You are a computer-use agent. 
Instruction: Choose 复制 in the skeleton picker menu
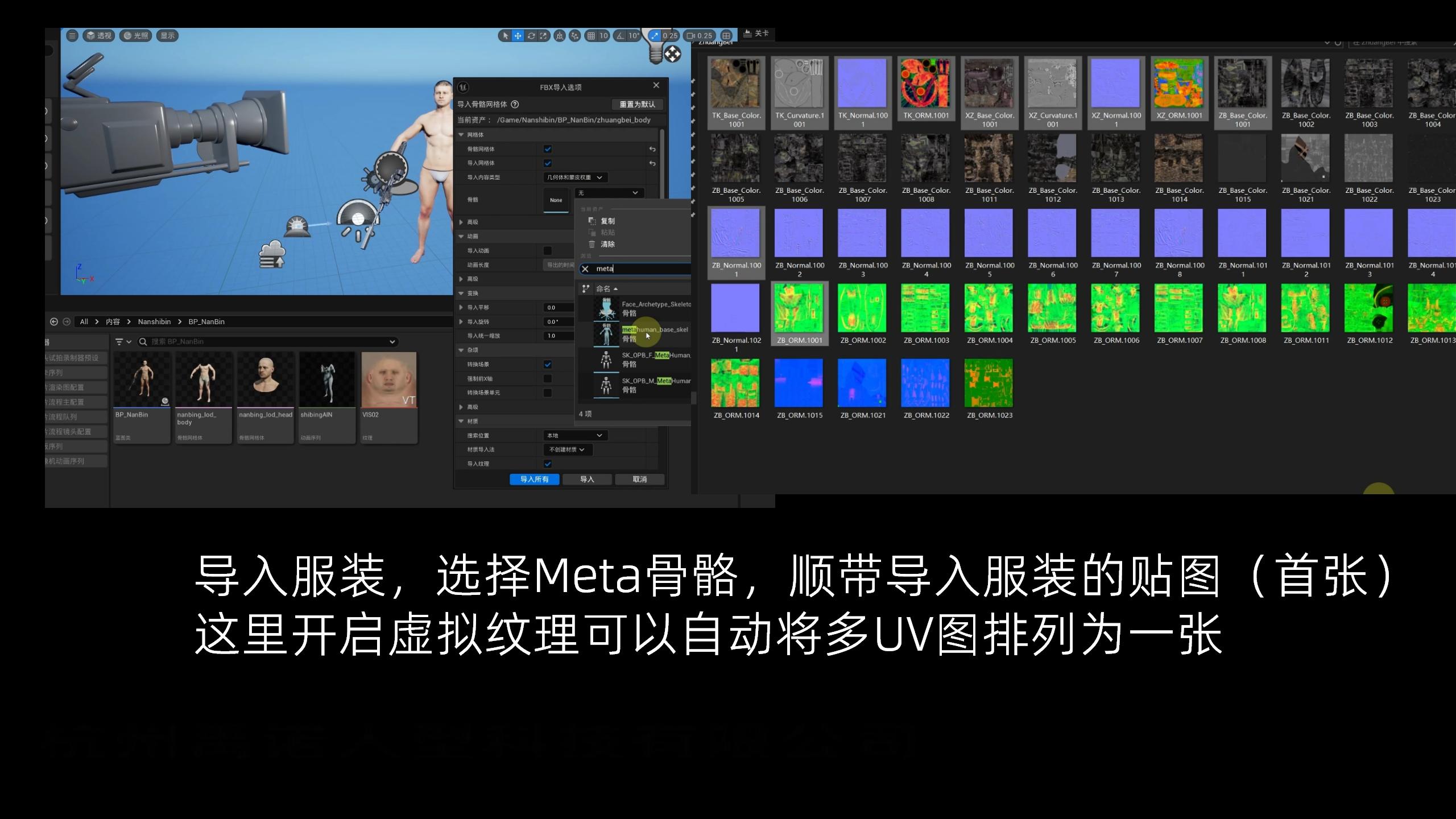[608, 221]
